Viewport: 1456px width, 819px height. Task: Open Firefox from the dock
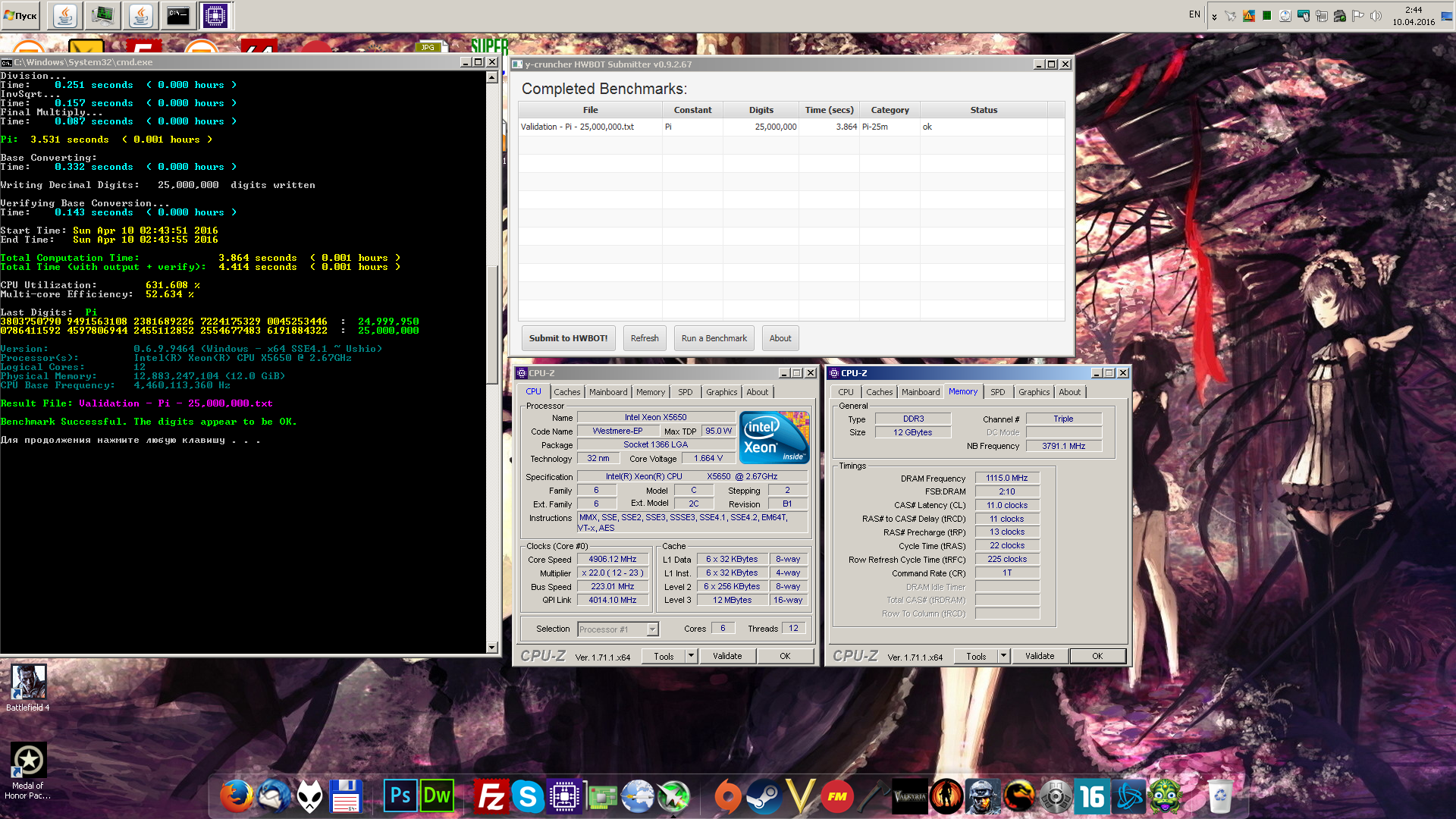[237, 796]
